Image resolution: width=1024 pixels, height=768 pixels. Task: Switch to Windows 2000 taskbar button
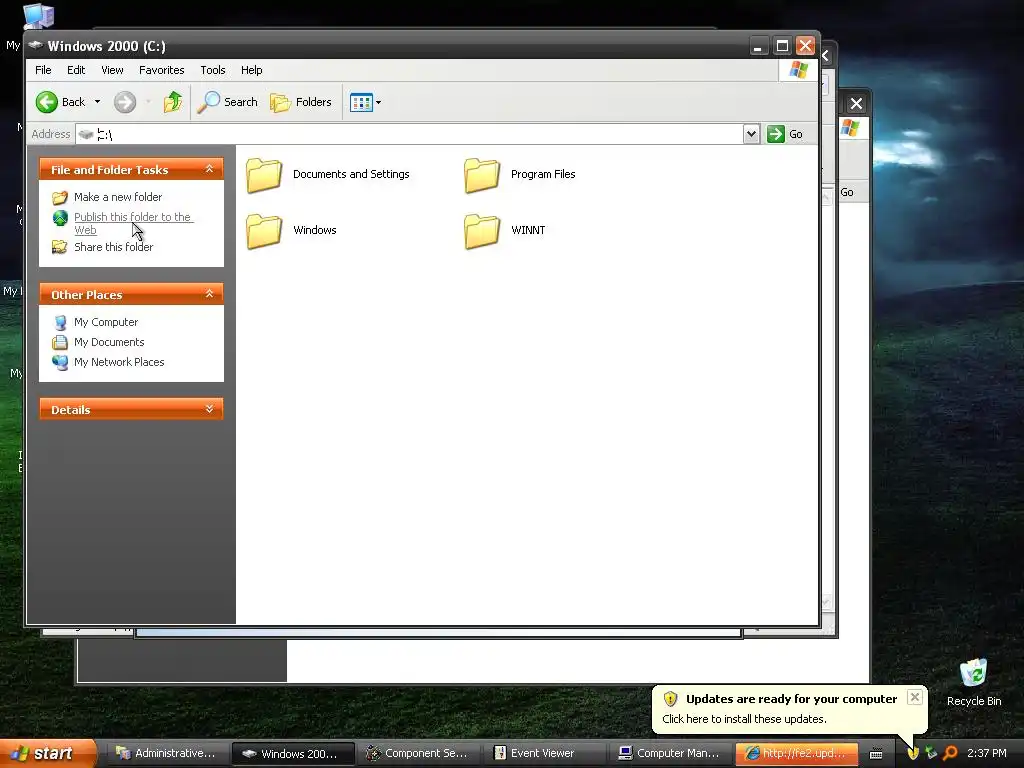[x=293, y=754]
